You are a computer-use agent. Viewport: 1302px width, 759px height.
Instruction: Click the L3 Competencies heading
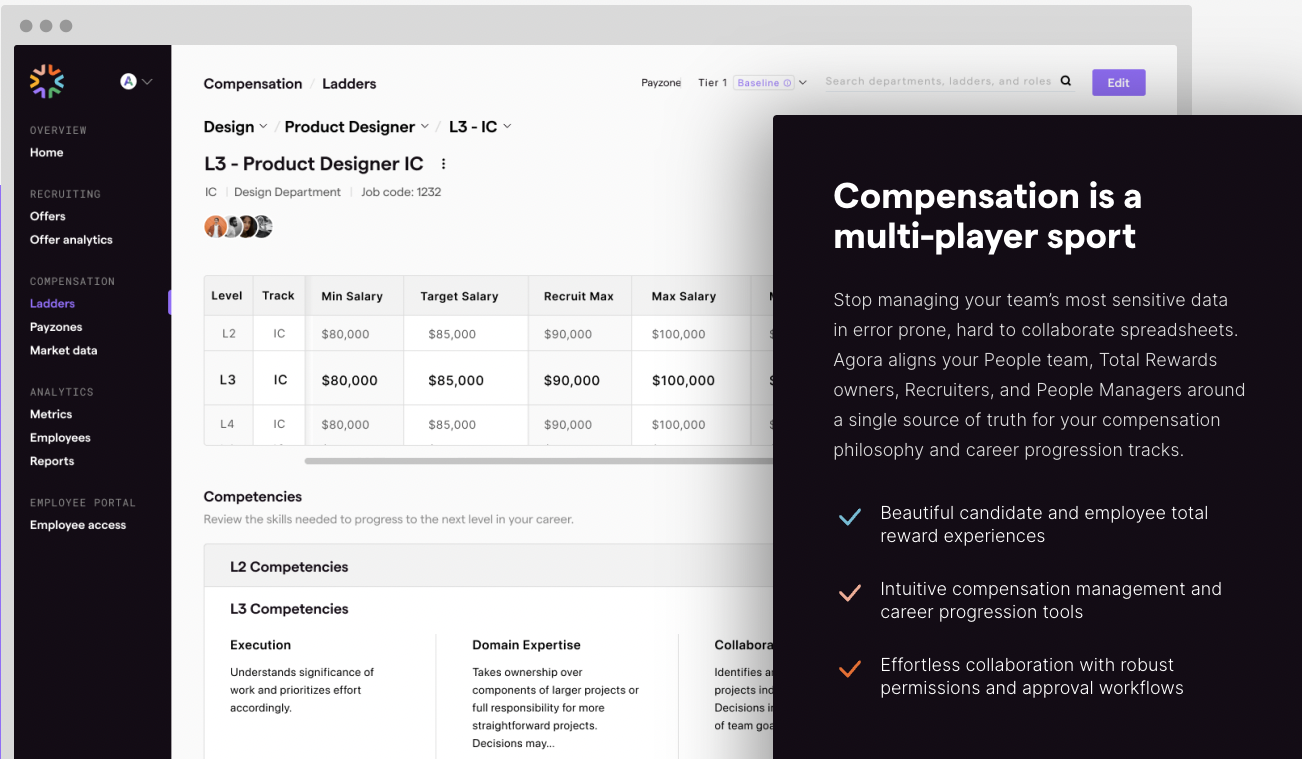(x=289, y=609)
